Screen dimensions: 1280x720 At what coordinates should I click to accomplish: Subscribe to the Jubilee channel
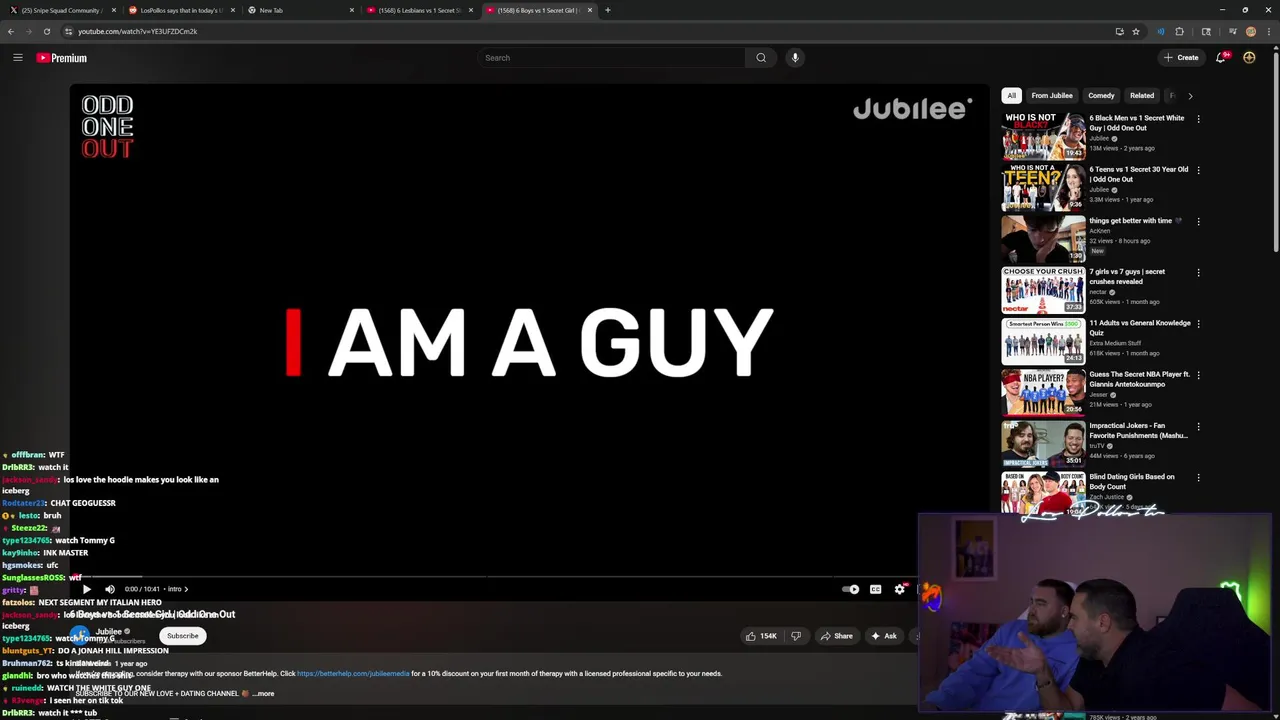[x=182, y=636]
